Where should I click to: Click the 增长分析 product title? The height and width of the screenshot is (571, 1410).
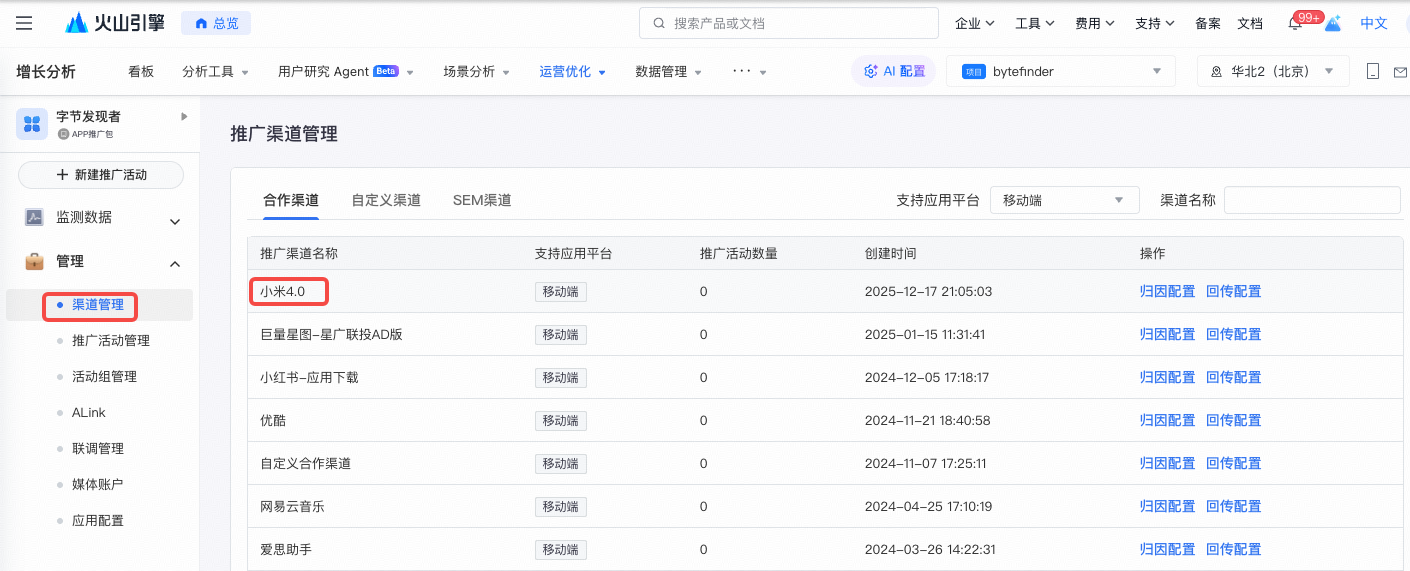point(46,72)
